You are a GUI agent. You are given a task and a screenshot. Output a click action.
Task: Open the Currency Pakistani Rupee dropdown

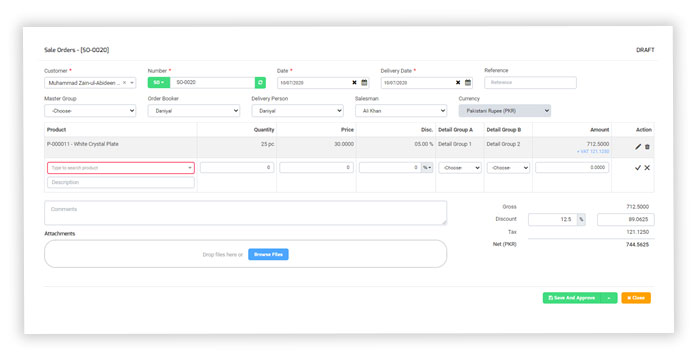(x=505, y=110)
